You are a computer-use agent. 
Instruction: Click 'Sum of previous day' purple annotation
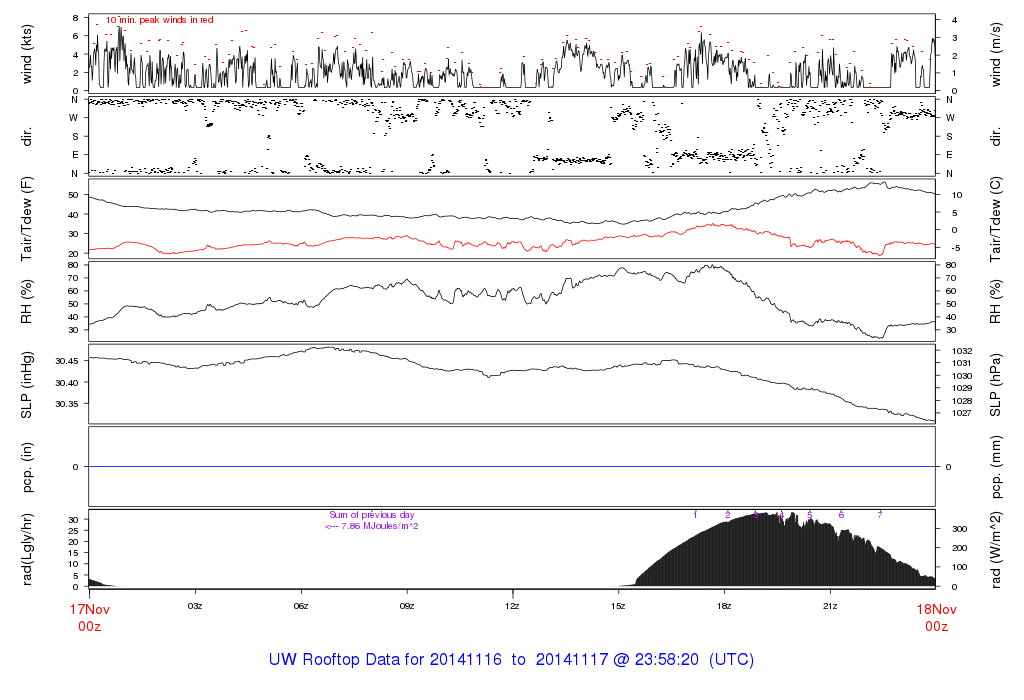[x=371, y=515]
